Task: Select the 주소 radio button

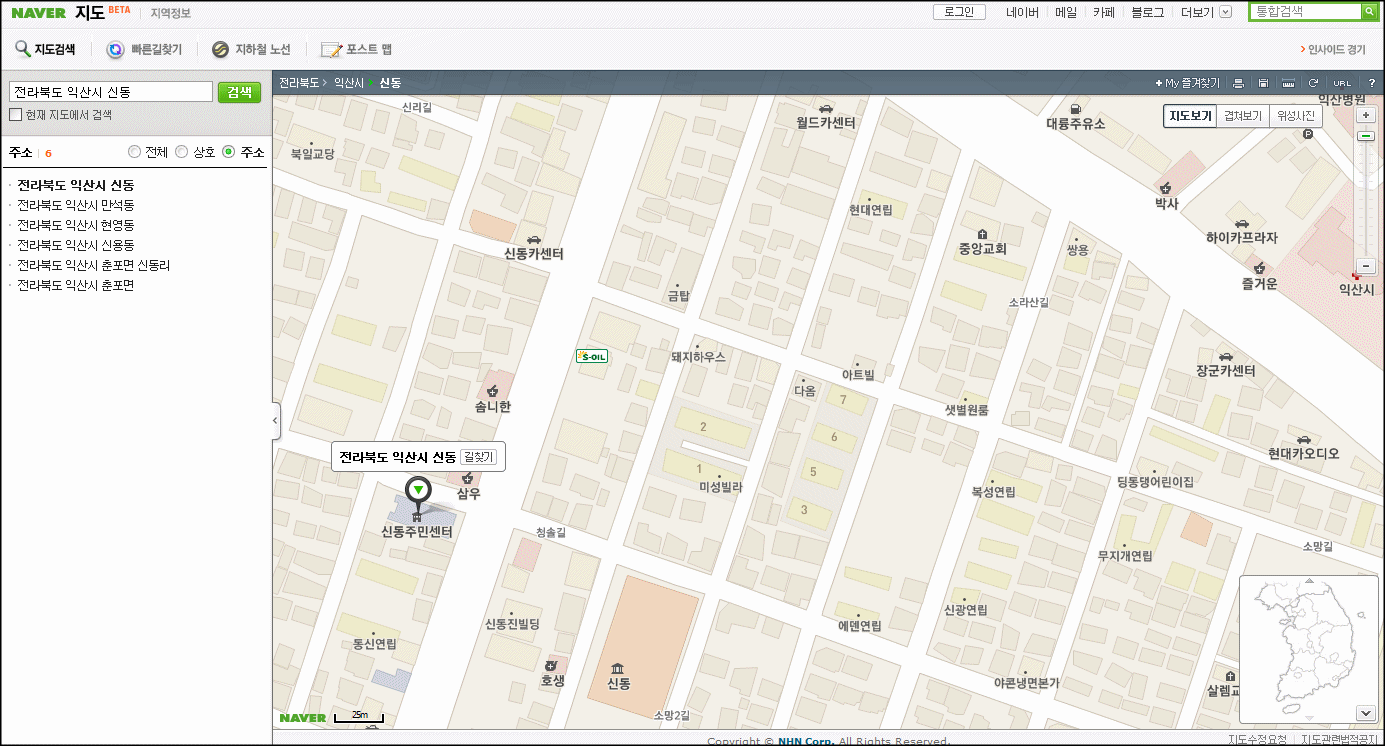Action: pos(229,152)
